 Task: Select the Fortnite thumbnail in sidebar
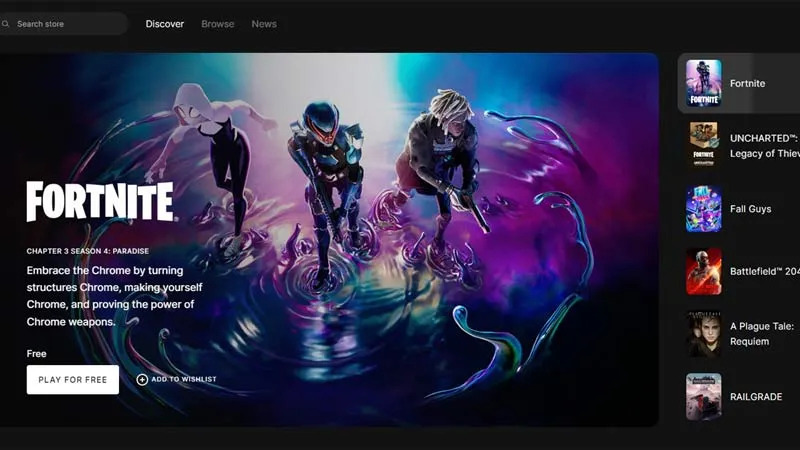[704, 83]
